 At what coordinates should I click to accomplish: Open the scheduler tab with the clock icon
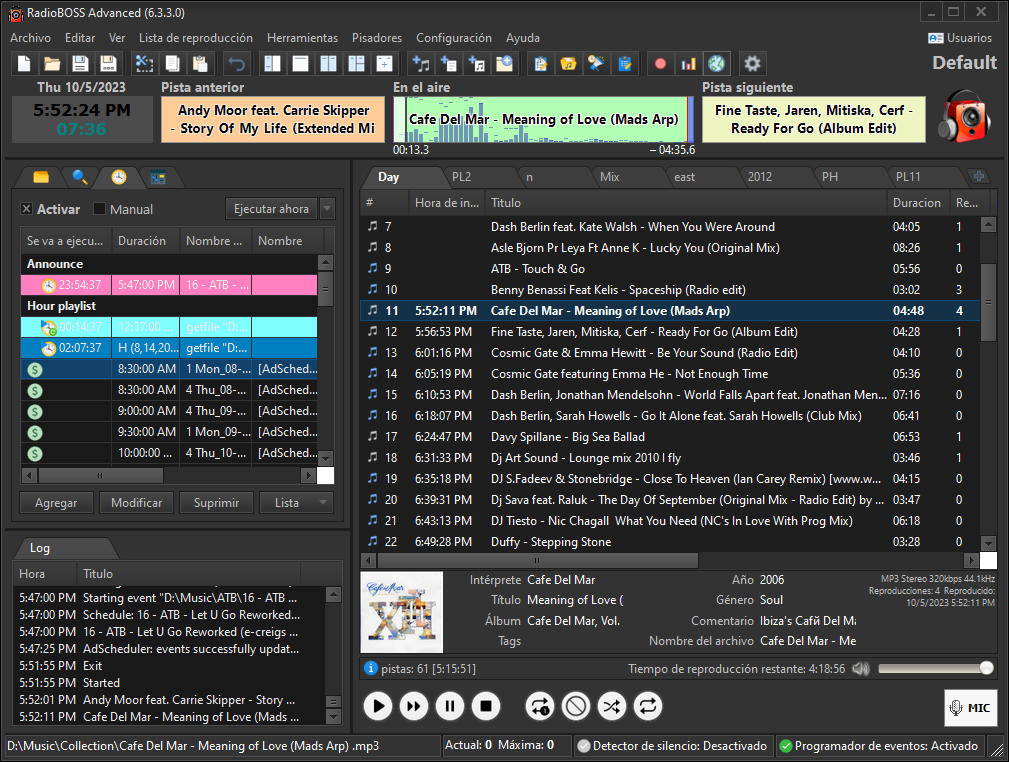tap(119, 177)
